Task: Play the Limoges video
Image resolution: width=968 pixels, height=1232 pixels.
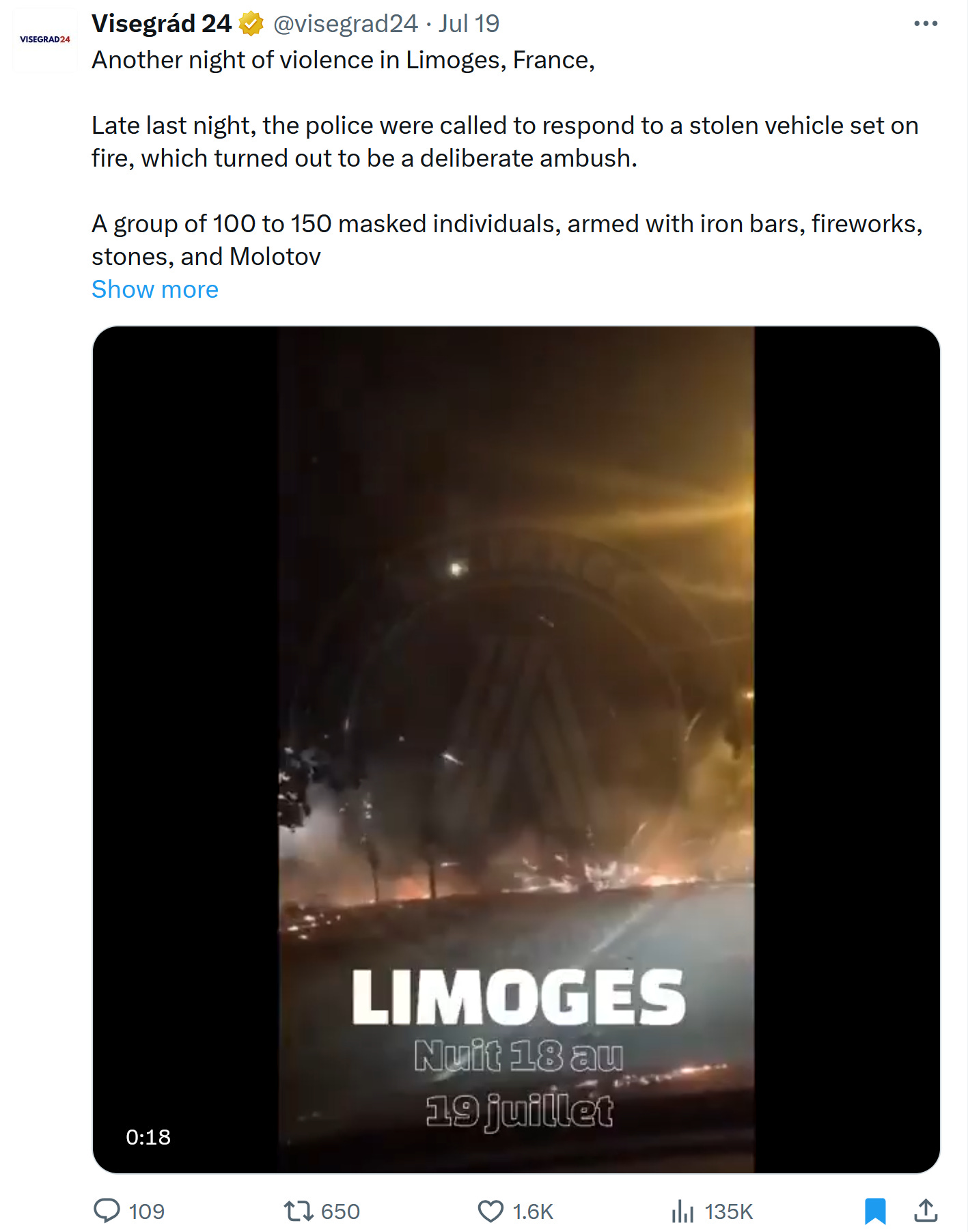Action: point(516,749)
